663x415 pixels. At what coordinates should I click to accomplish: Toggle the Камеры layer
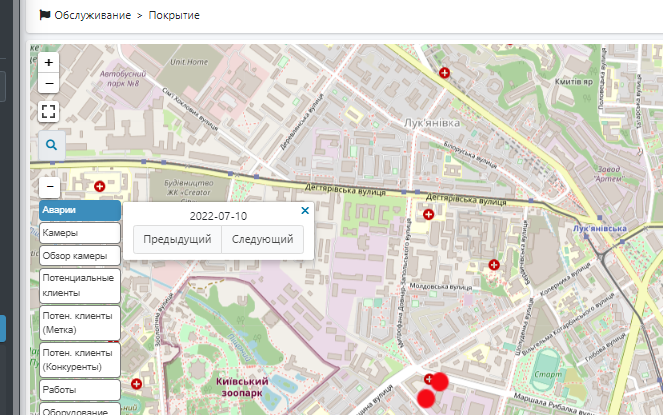pyautogui.click(x=80, y=233)
